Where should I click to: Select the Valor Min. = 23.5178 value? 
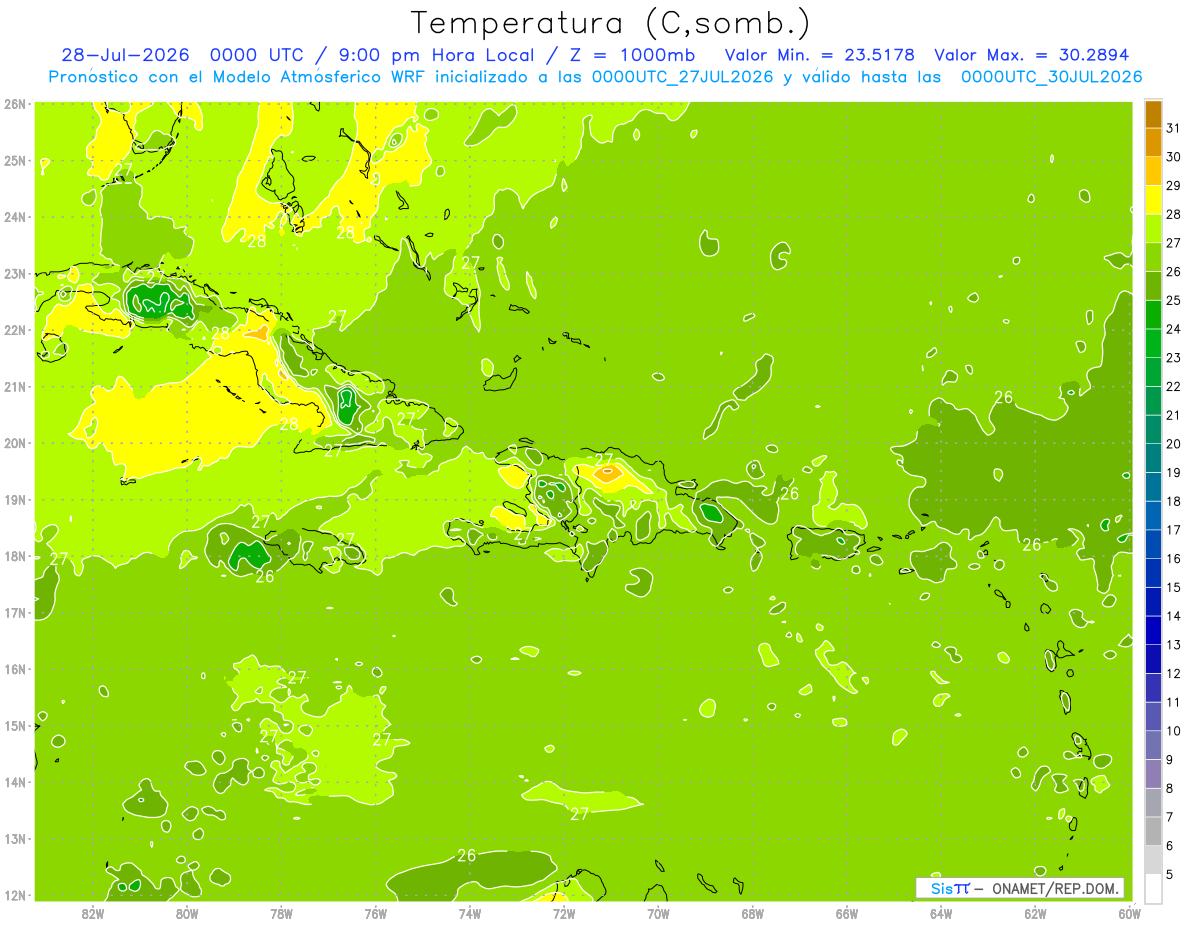819,55
